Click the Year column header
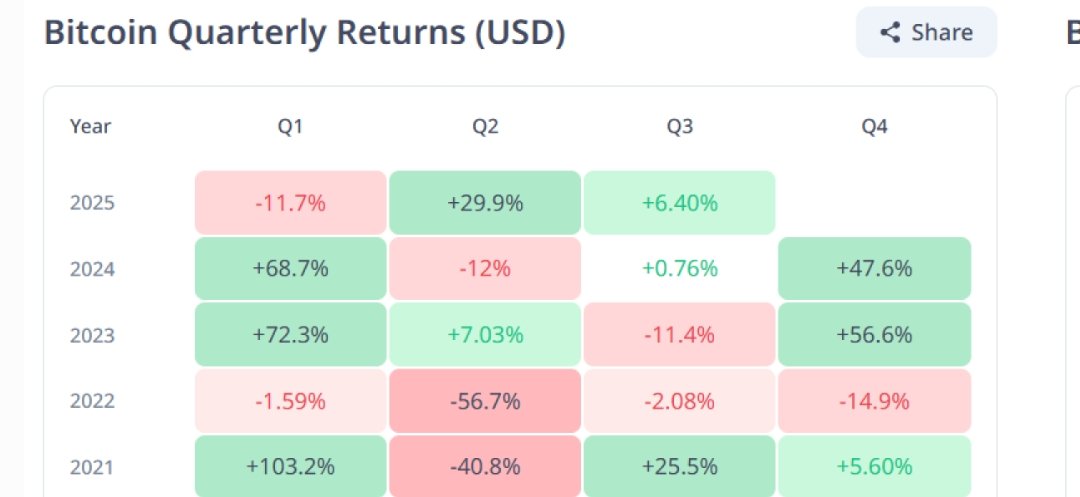The width and height of the screenshot is (1080, 497). pos(90,127)
